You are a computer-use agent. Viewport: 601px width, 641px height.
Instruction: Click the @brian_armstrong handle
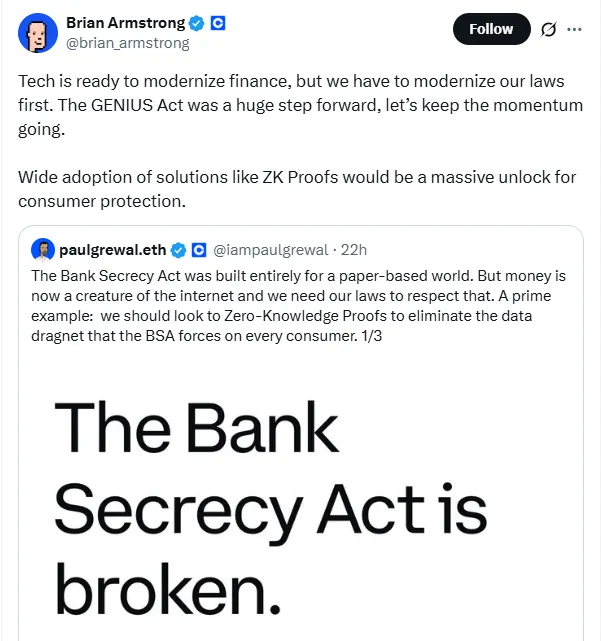click(x=127, y=43)
